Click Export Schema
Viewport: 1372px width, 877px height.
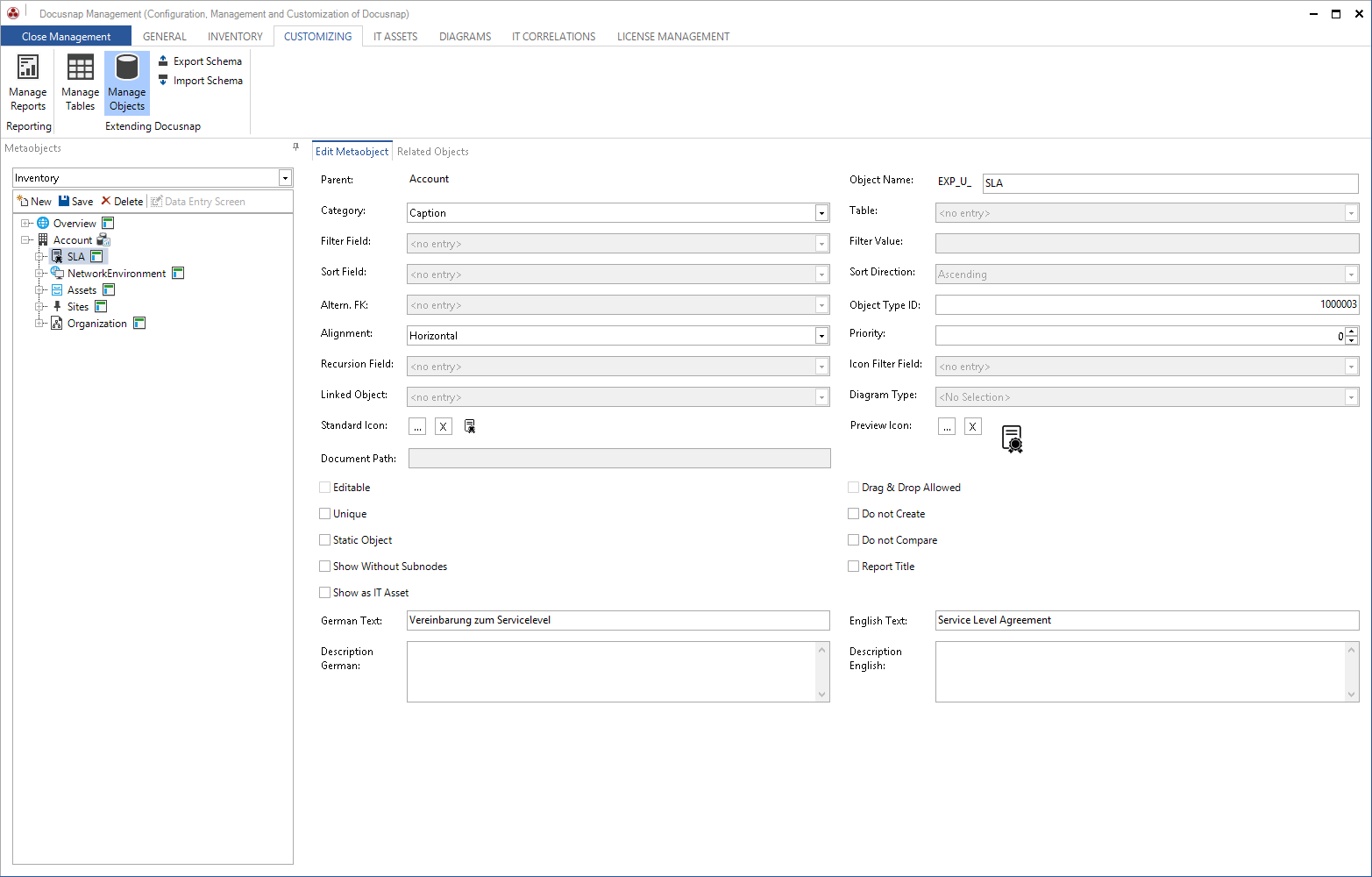(200, 61)
